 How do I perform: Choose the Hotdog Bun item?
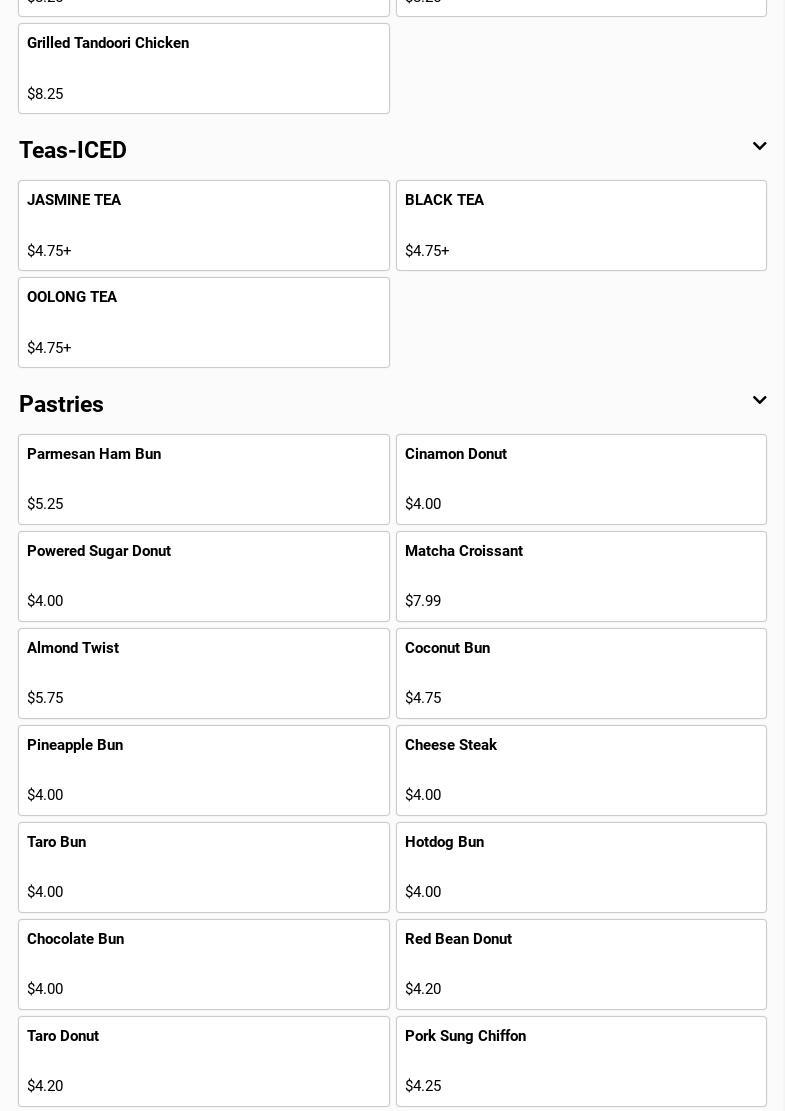coord(581,867)
